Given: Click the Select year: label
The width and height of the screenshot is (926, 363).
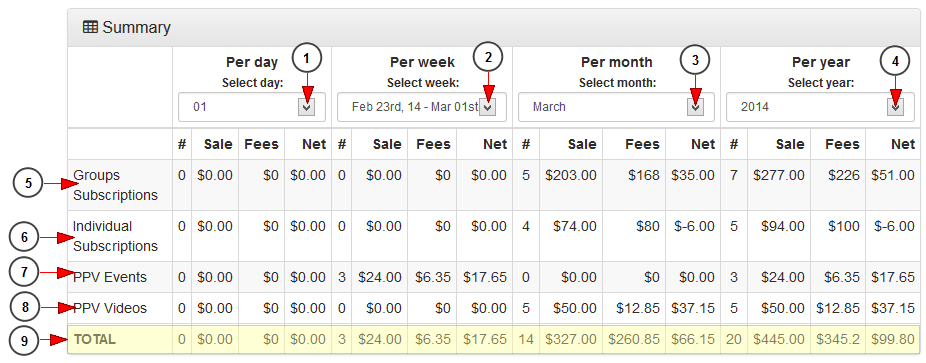Looking at the screenshot, I should coord(821,83).
